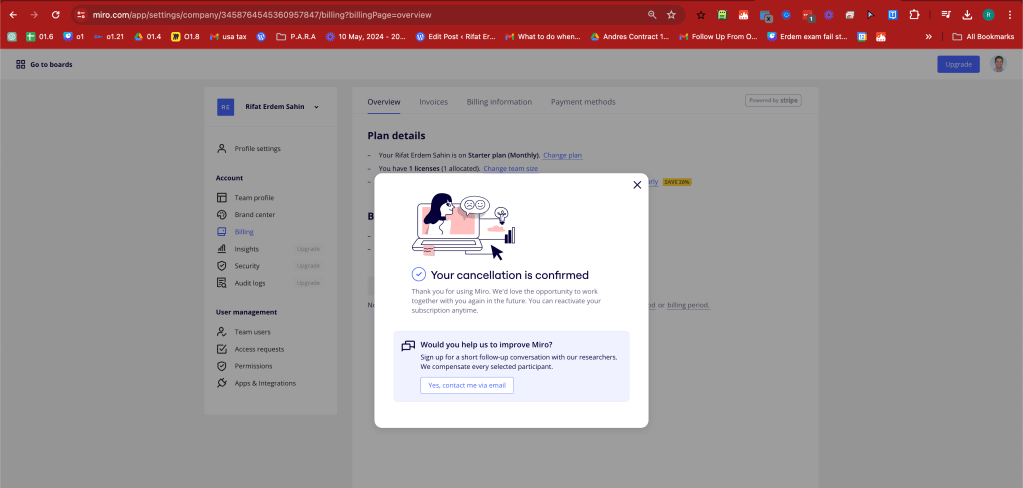Switch to the Overview tab
1023x488 pixels.
click(384, 102)
